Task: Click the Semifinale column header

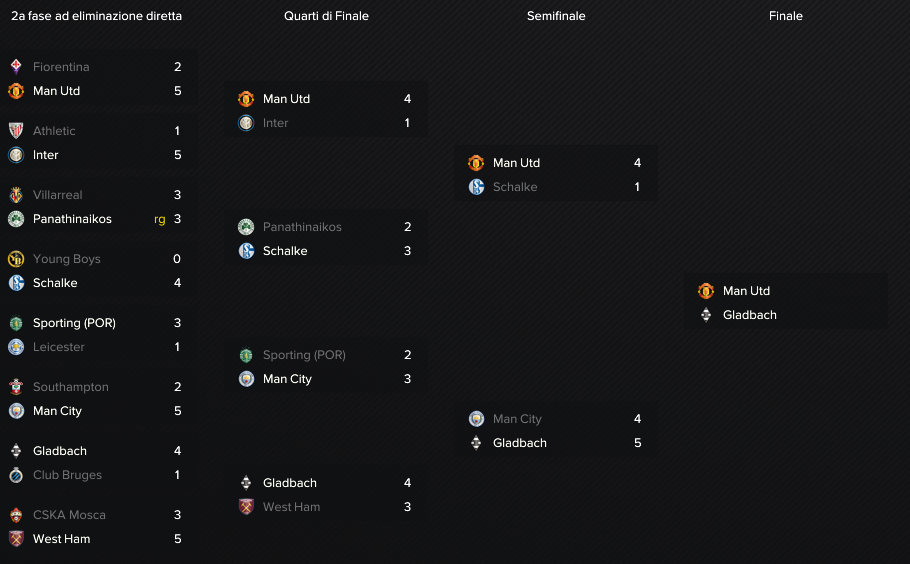Action: tap(556, 16)
